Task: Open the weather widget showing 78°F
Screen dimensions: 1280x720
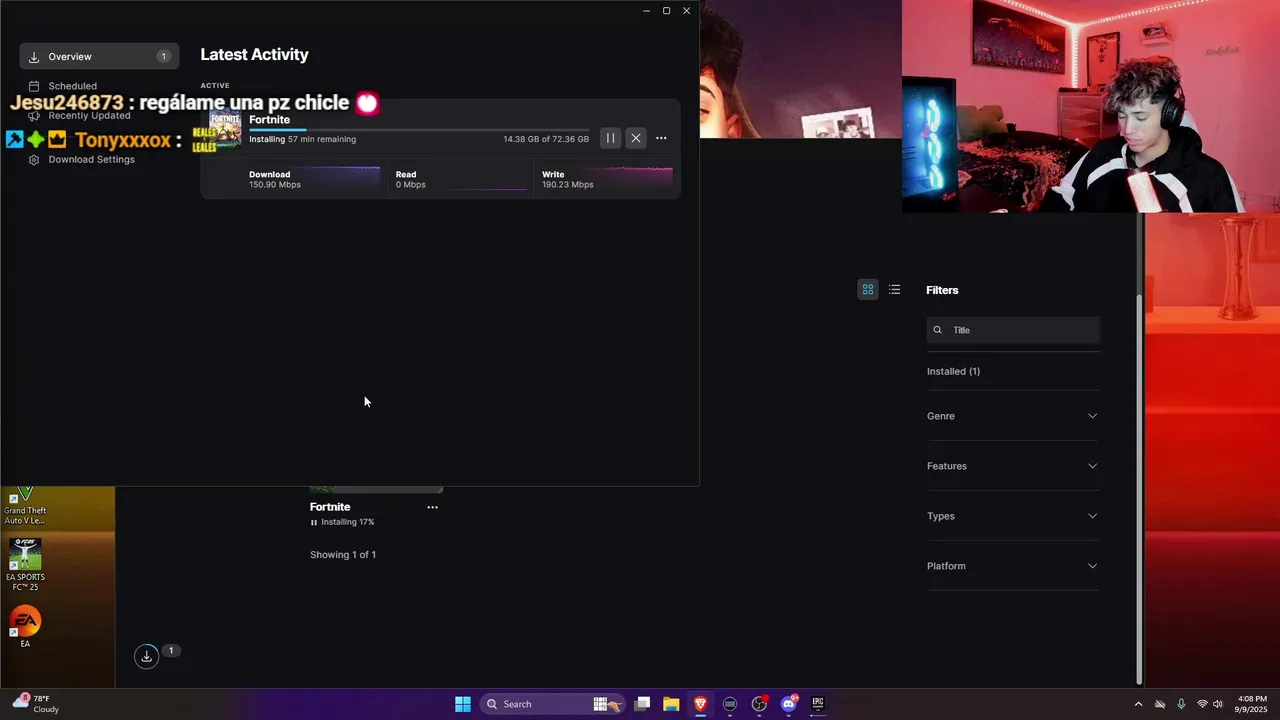Action: pos(36,704)
